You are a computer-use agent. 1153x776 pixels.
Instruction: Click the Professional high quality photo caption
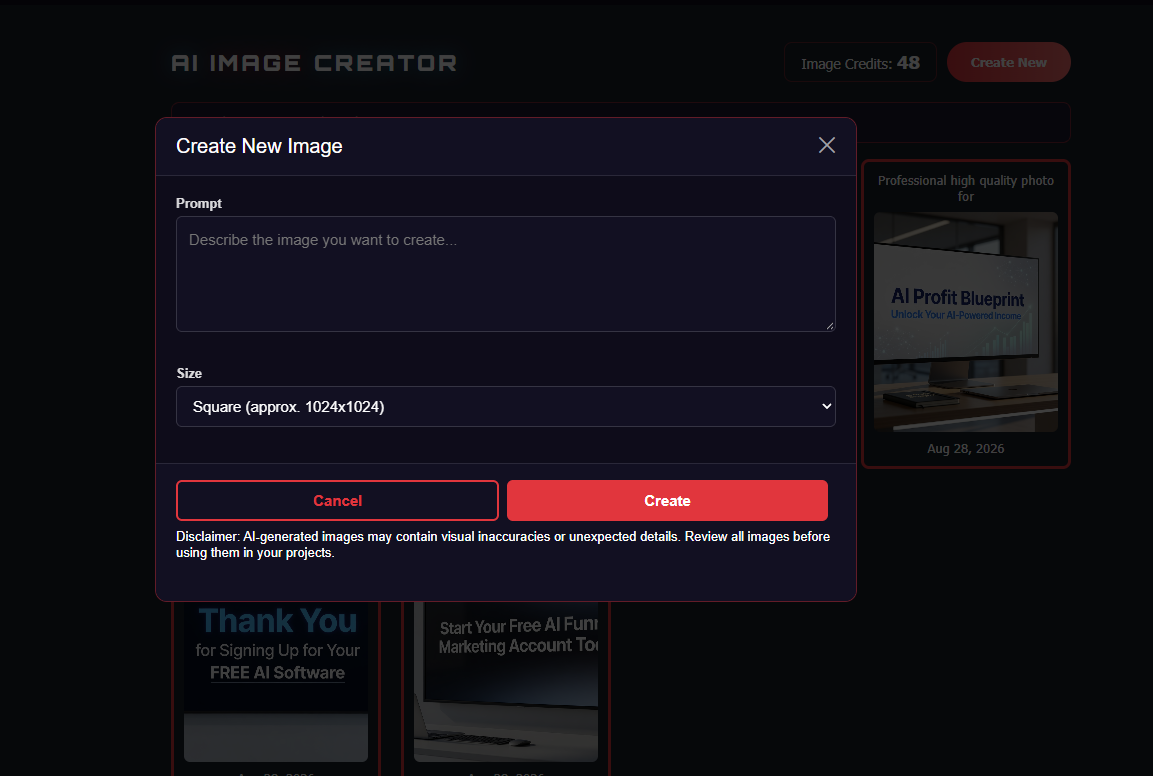965,188
